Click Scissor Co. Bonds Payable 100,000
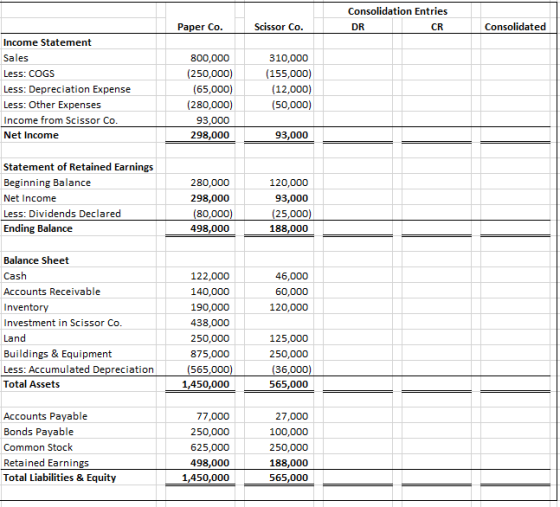The image size is (560, 507). click(289, 432)
